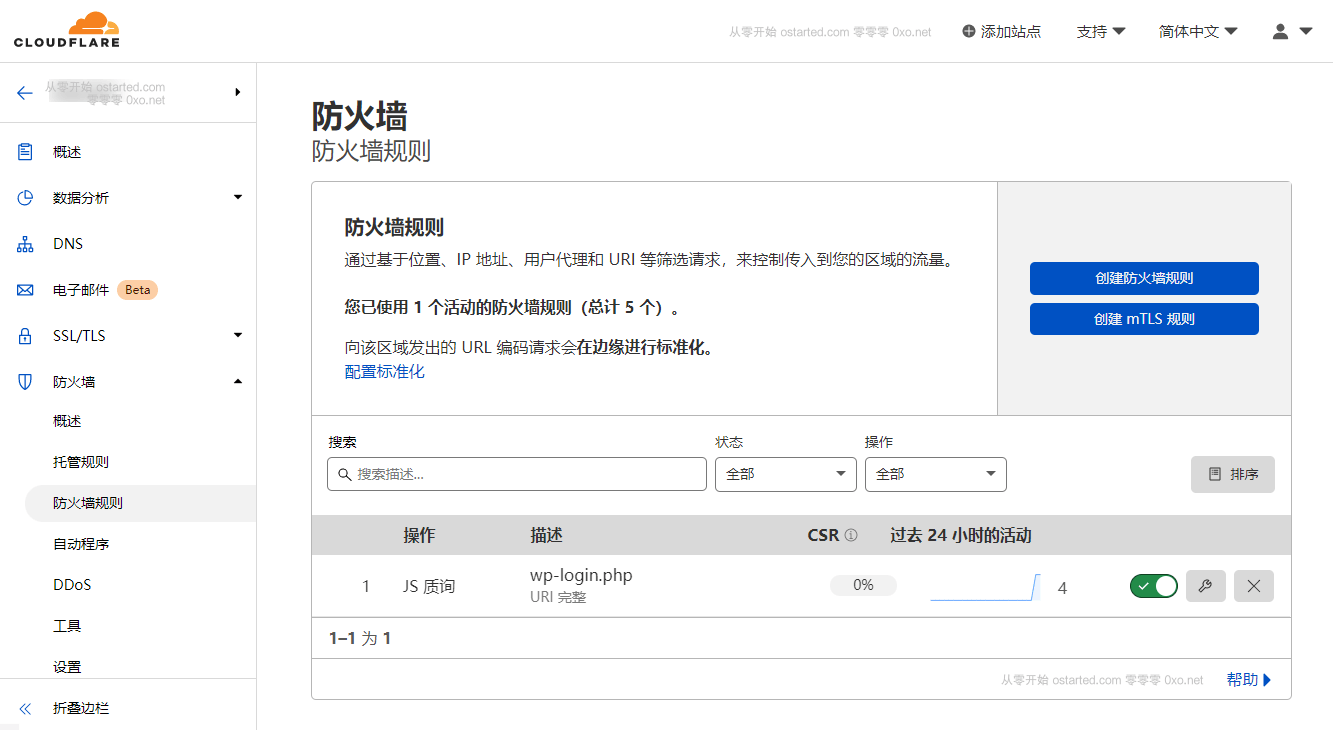Click the 数据分析 pie chart icon
Screen dimensions: 1333x730
[26, 198]
